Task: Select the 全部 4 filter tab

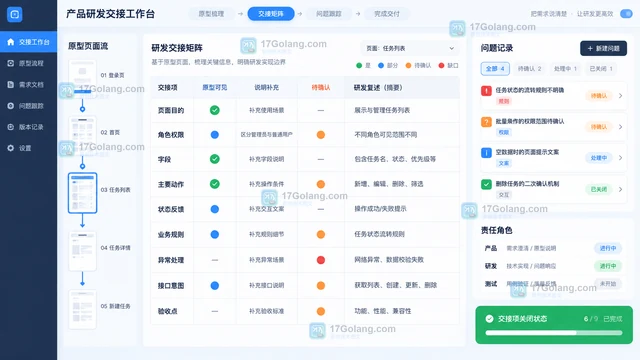Action: tap(495, 69)
